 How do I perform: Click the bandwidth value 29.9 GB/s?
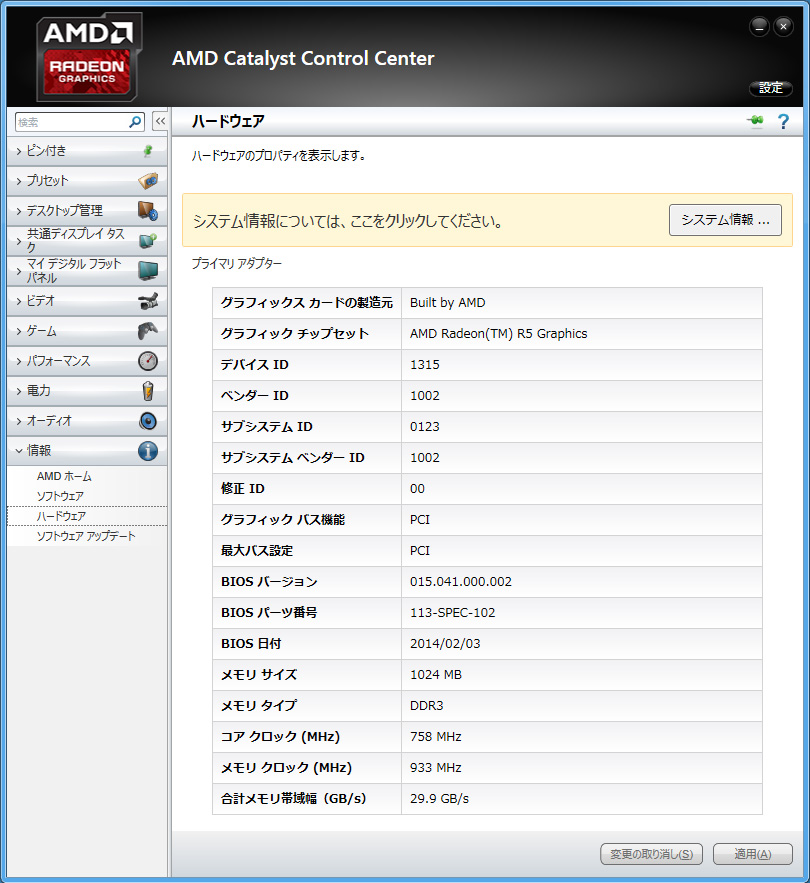coord(439,799)
